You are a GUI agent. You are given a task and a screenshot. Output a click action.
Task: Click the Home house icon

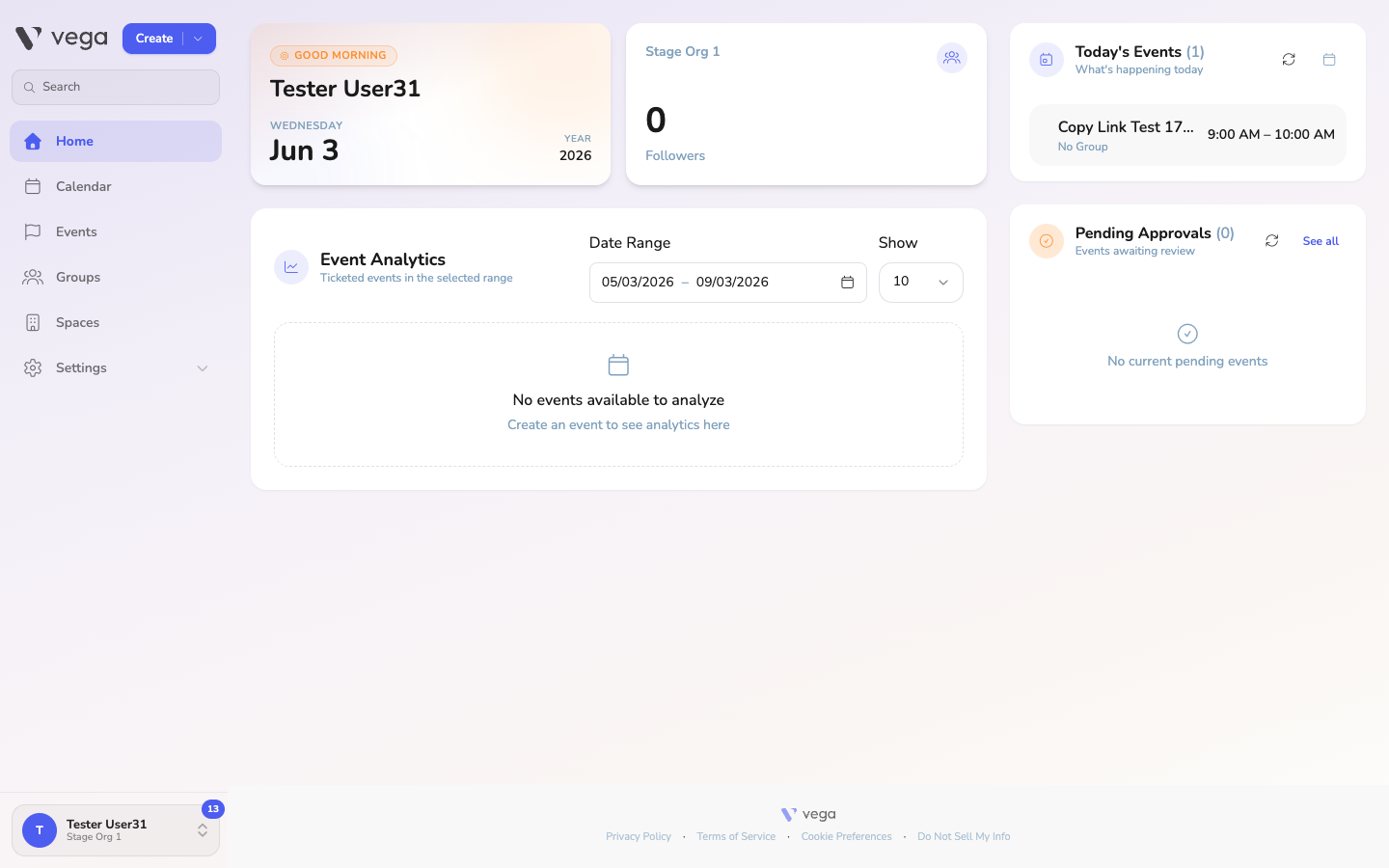(x=33, y=141)
